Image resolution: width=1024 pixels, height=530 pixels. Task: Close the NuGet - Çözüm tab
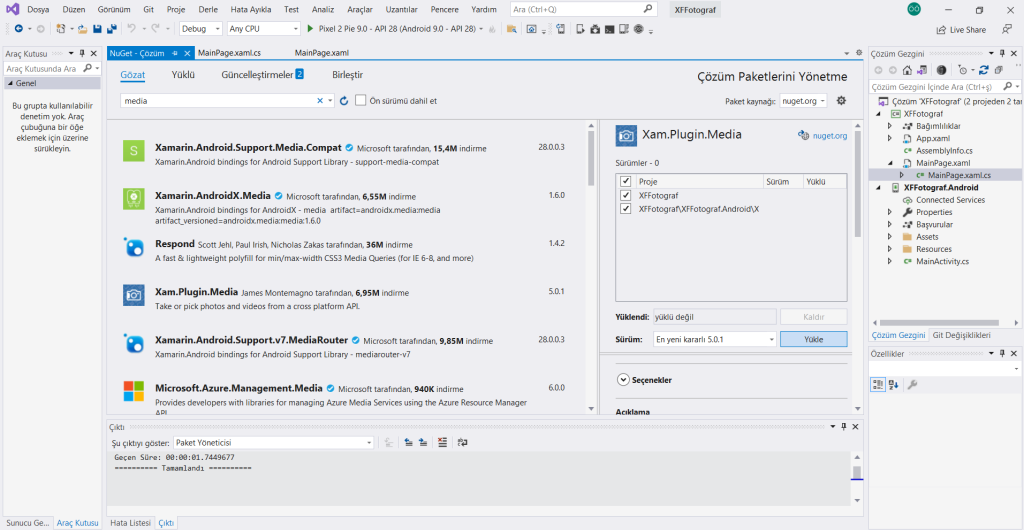click(187, 52)
